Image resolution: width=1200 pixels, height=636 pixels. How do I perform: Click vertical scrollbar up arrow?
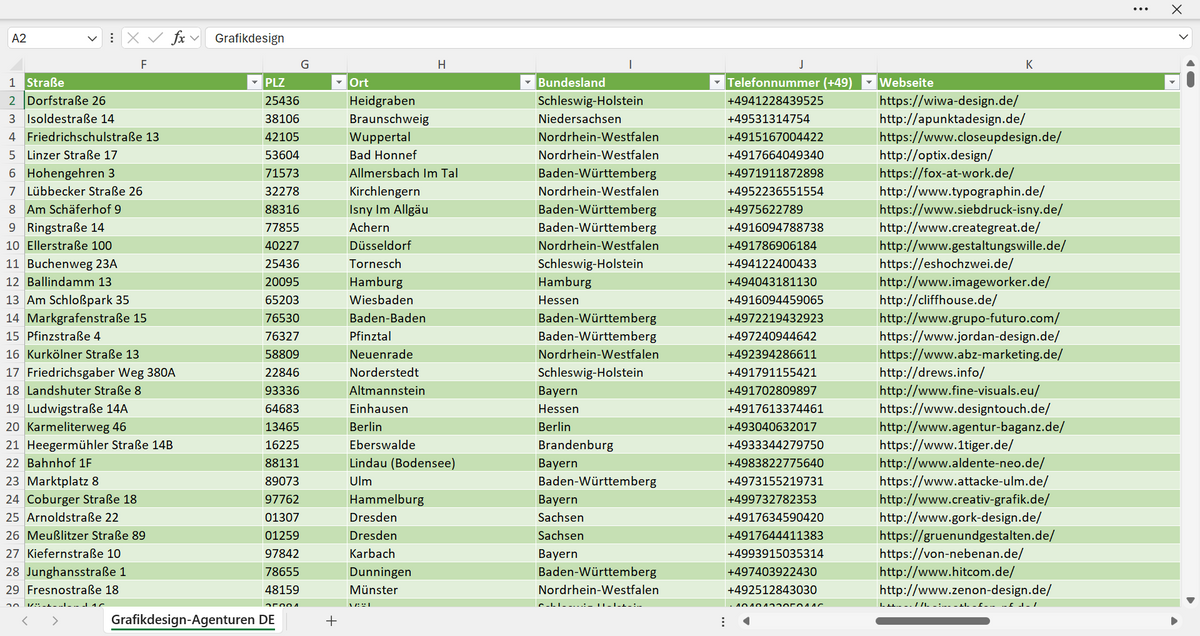[x=1190, y=64]
